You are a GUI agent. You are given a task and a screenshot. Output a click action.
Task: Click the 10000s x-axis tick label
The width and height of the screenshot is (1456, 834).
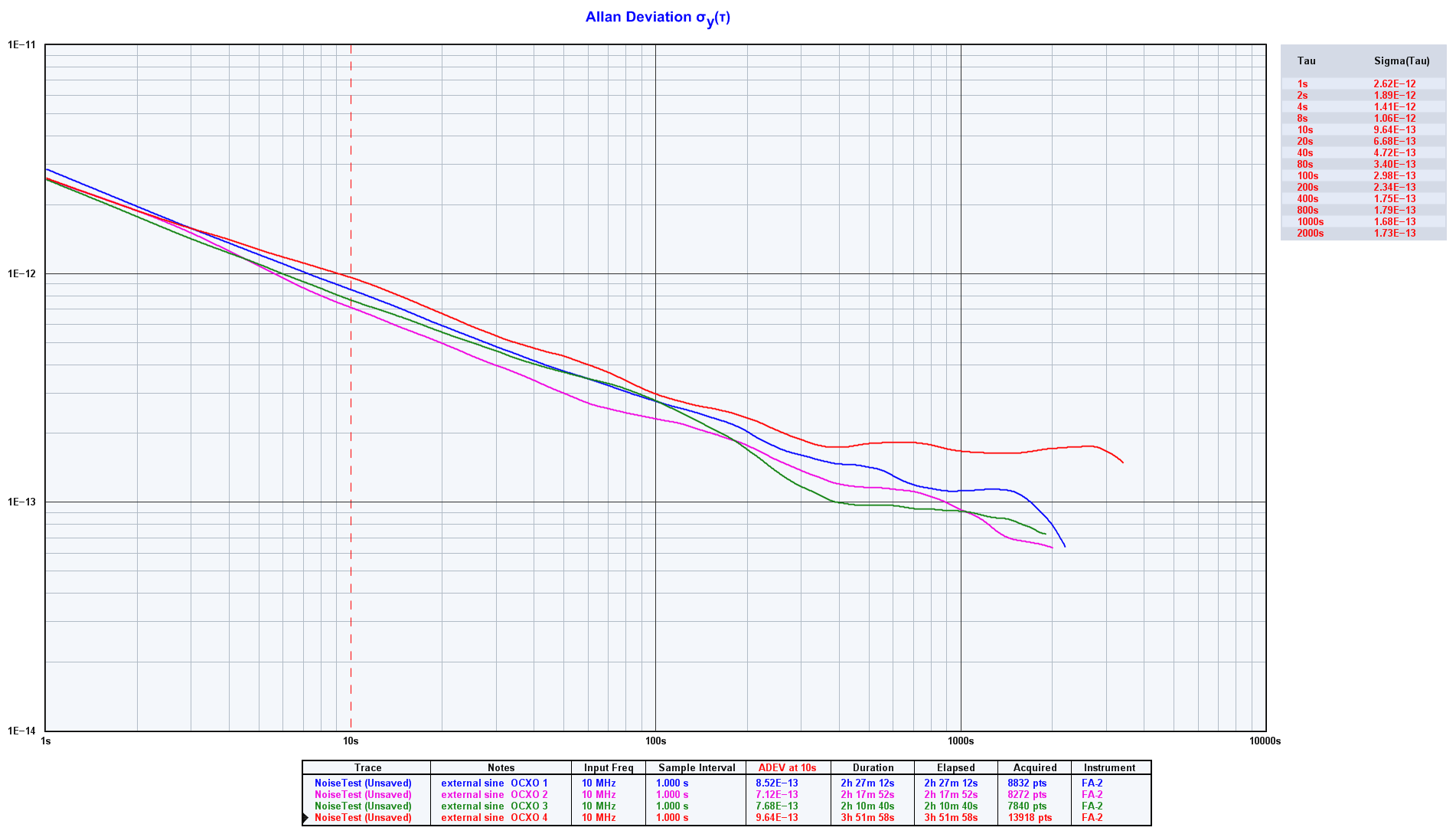click(1265, 741)
